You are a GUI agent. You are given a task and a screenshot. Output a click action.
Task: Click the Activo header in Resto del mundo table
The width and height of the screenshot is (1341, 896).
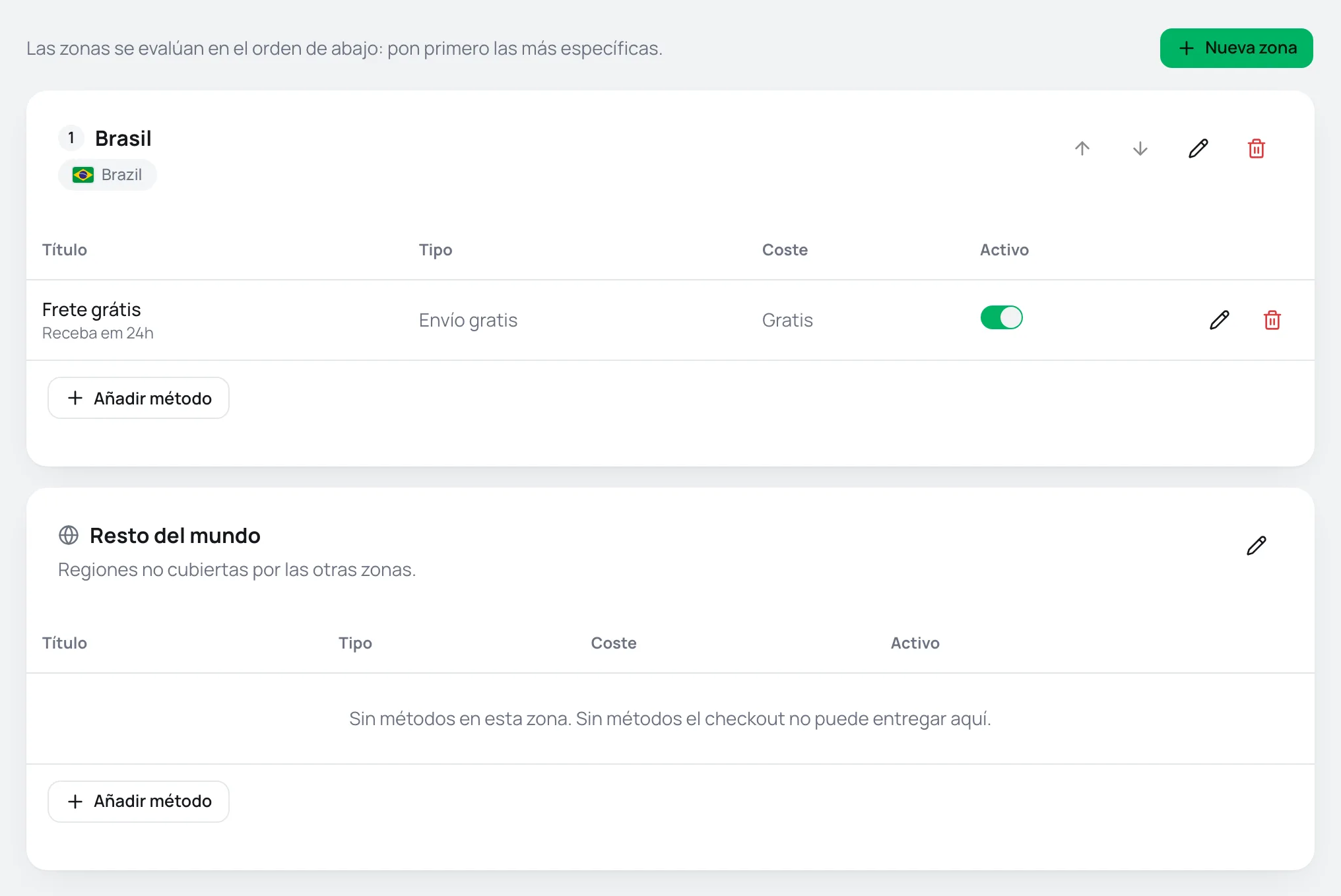(x=915, y=643)
